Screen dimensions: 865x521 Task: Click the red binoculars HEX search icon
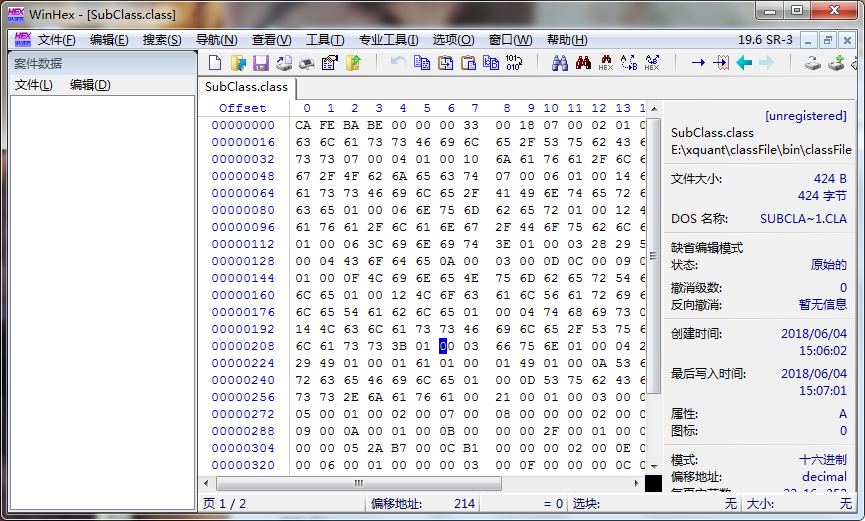pos(606,63)
